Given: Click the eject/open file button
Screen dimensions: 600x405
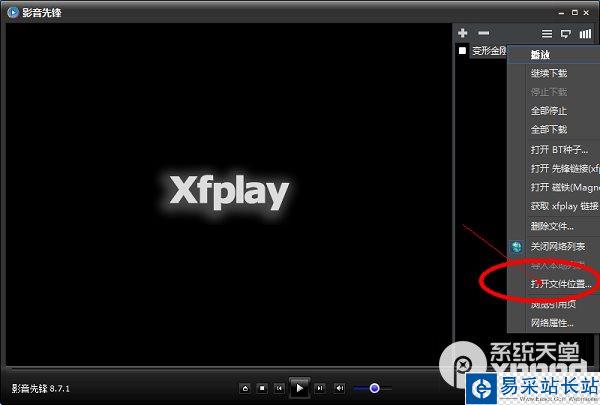Looking at the screenshot, I should coord(245,389).
